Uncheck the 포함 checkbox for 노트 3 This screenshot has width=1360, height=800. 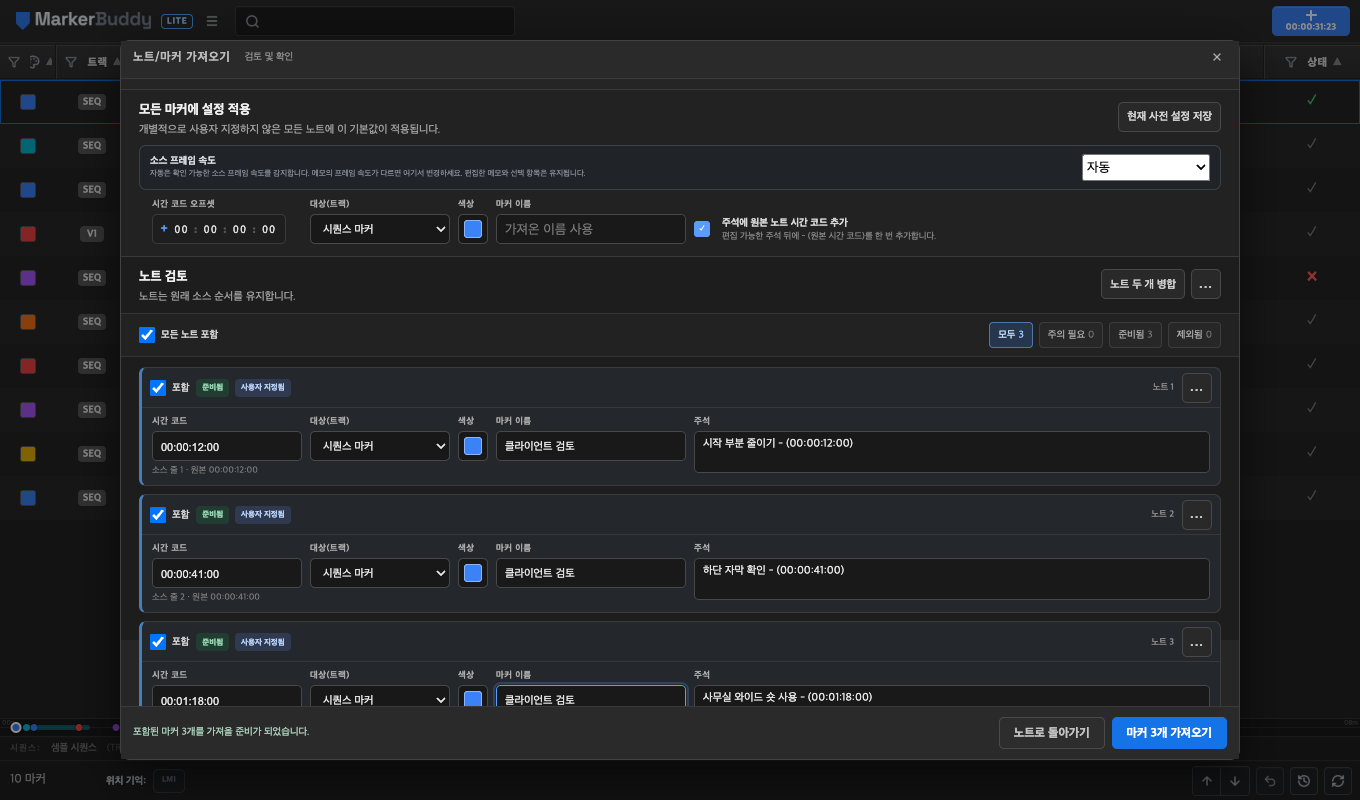(158, 642)
